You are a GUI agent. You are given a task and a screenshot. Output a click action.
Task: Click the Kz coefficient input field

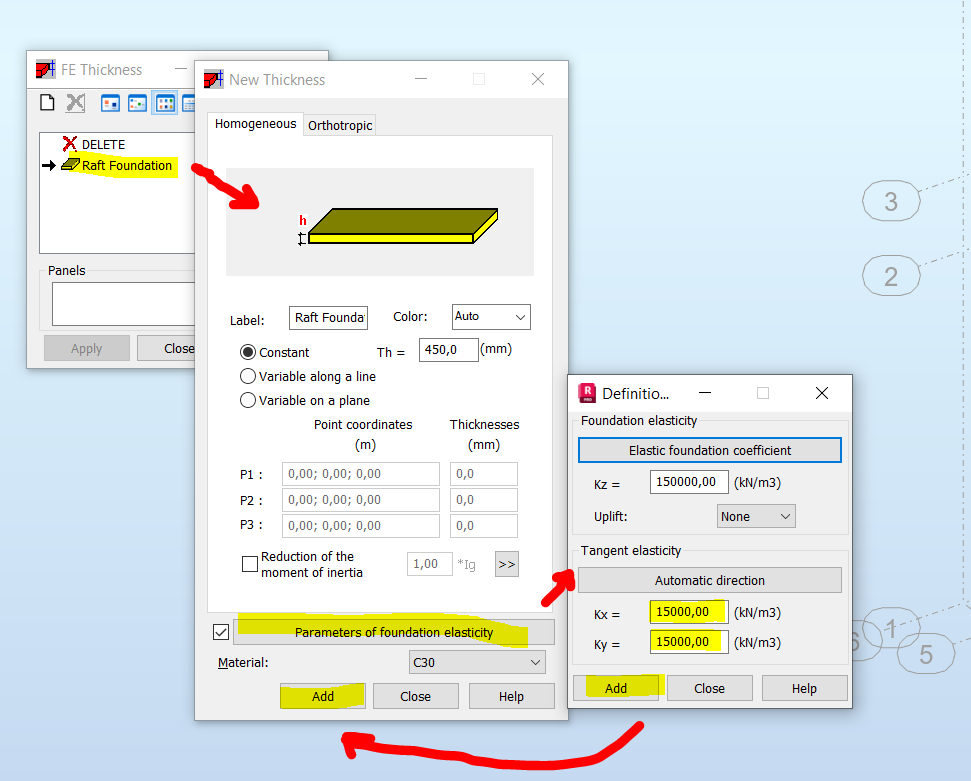tap(688, 482)
